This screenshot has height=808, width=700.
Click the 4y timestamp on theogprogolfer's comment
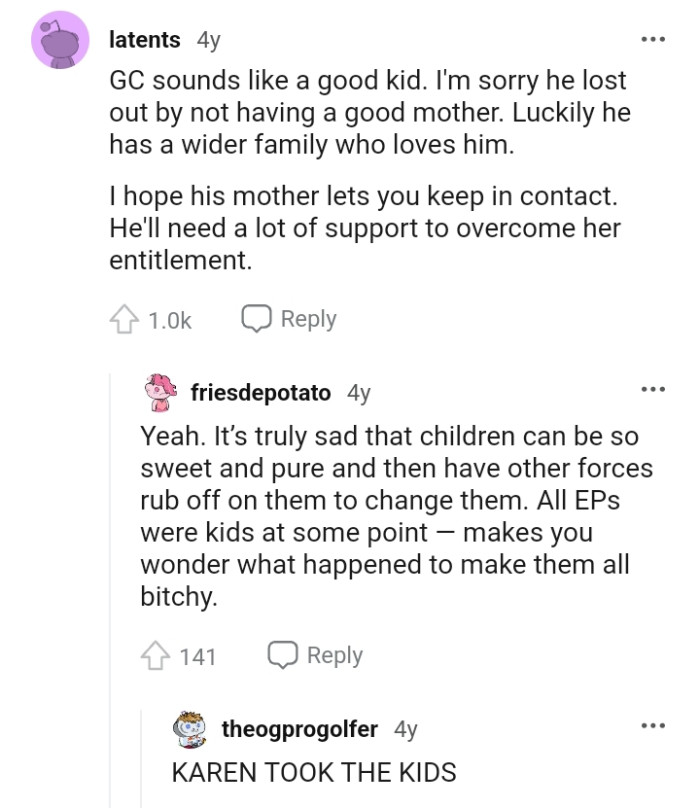click(x=401, y=729)
